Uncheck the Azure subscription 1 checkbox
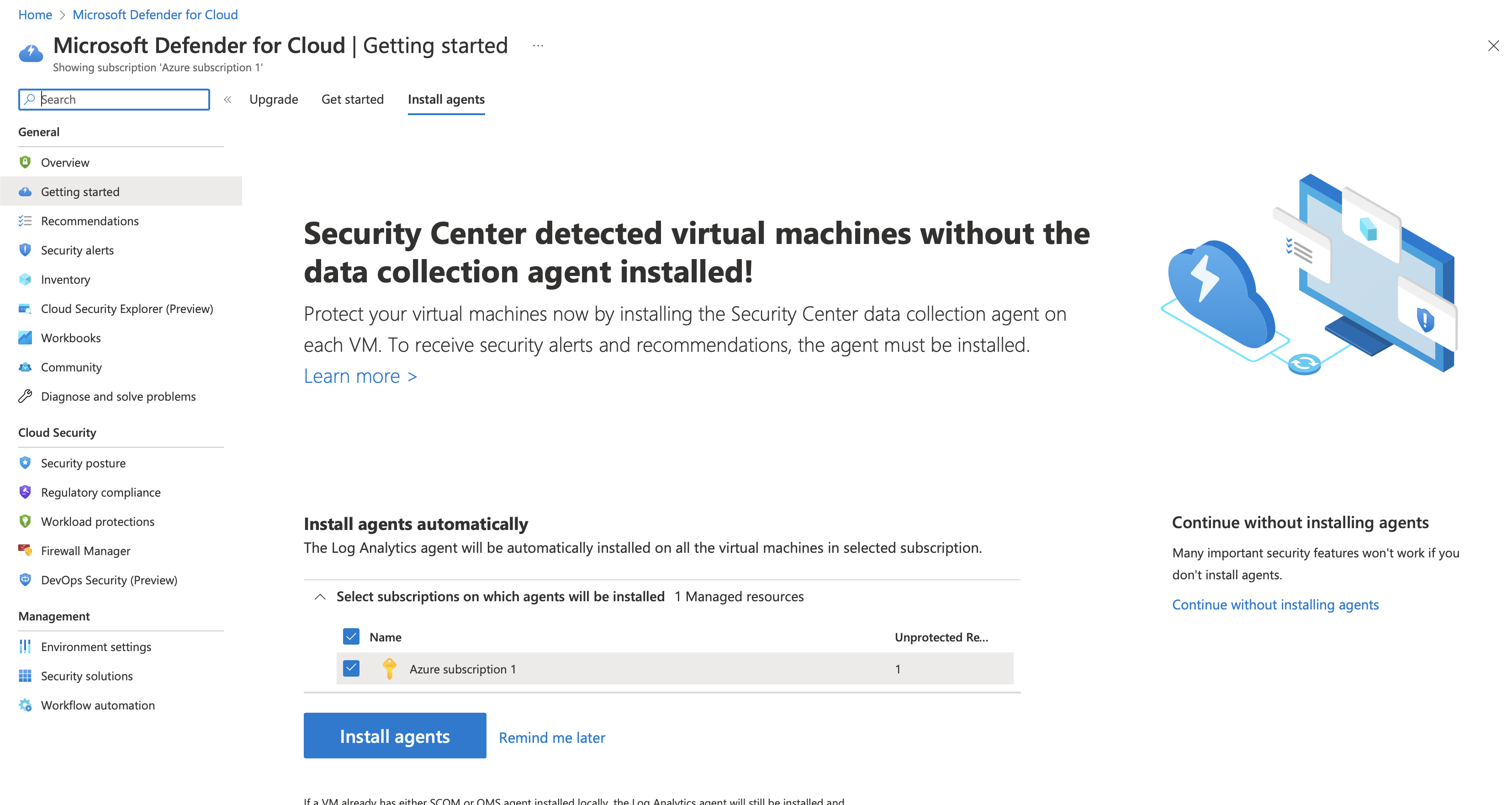Image resolution: width=1512 pixels, height=805 pixels. (x=351, y=668)
